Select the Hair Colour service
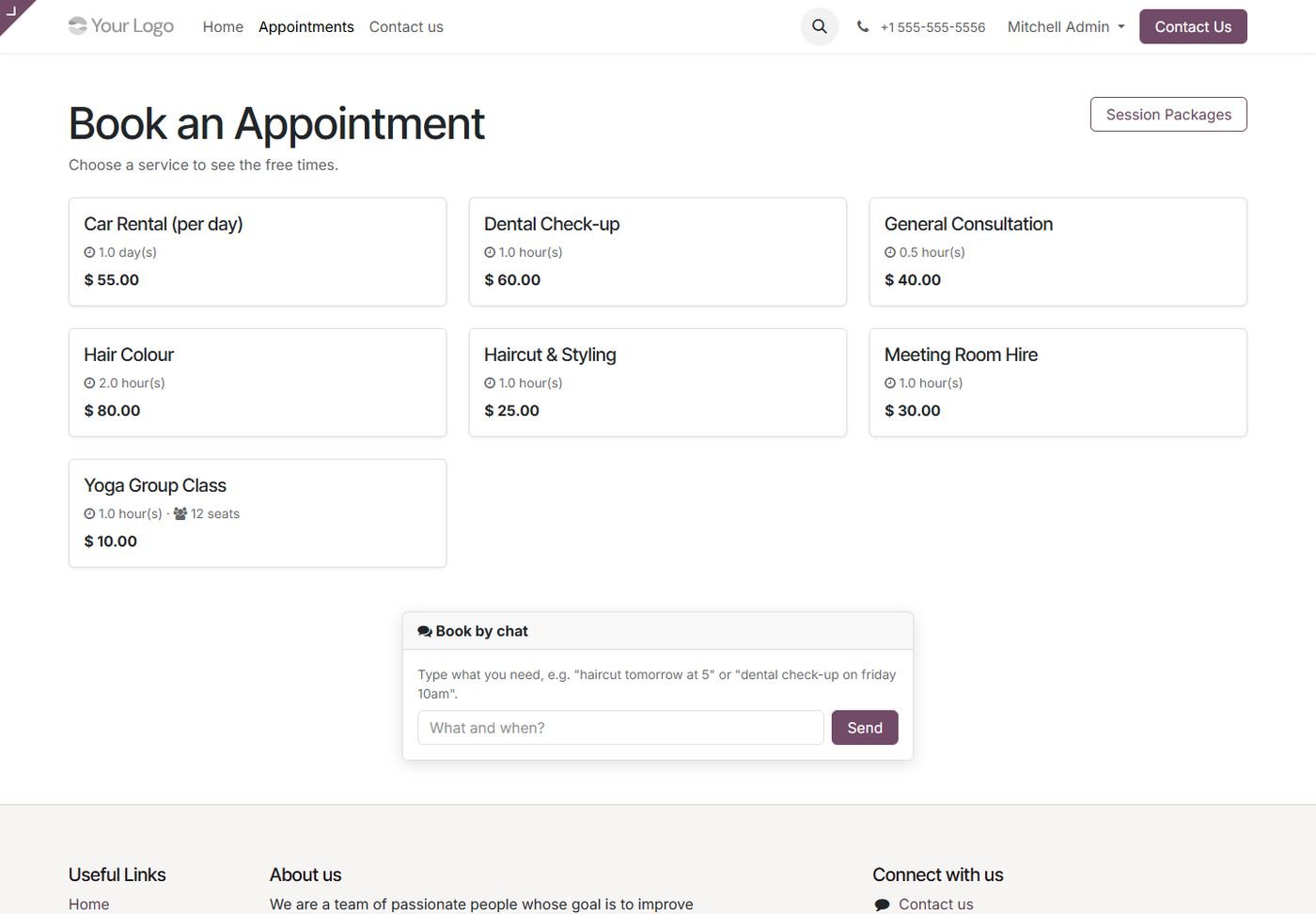 click(258, 383)
